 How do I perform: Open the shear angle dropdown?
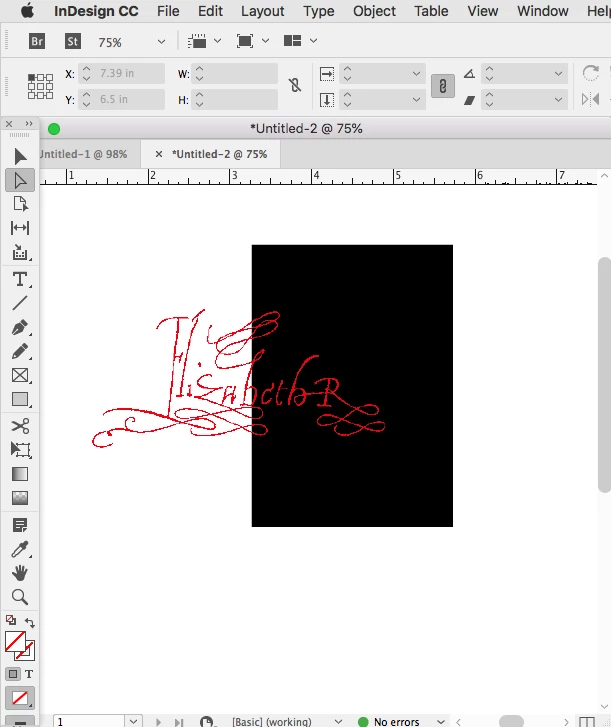(x=558, y=100)
